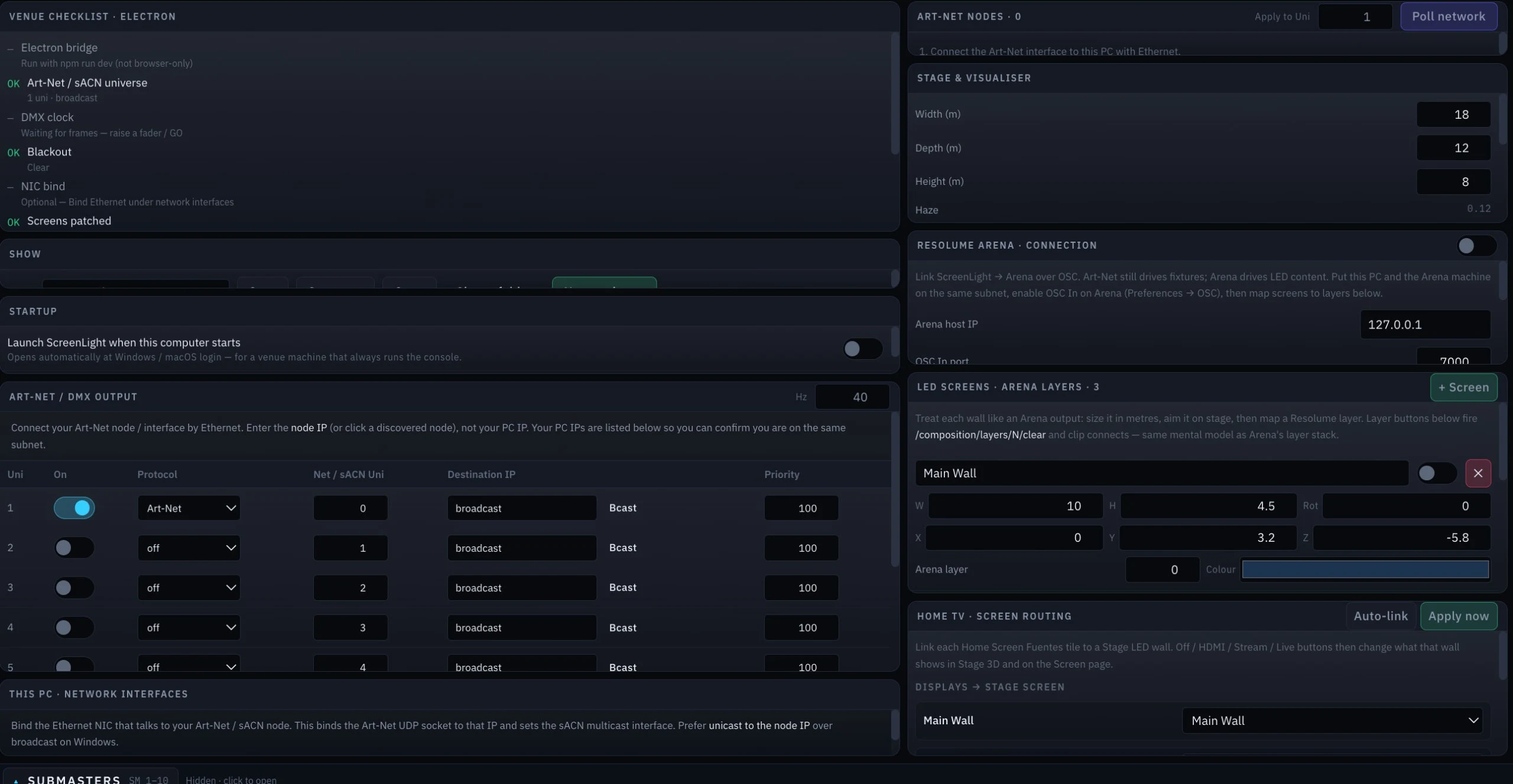Click the Hz refresh rate field
This screenshot has width=1513, height=784.
click(x=852, y=397)
